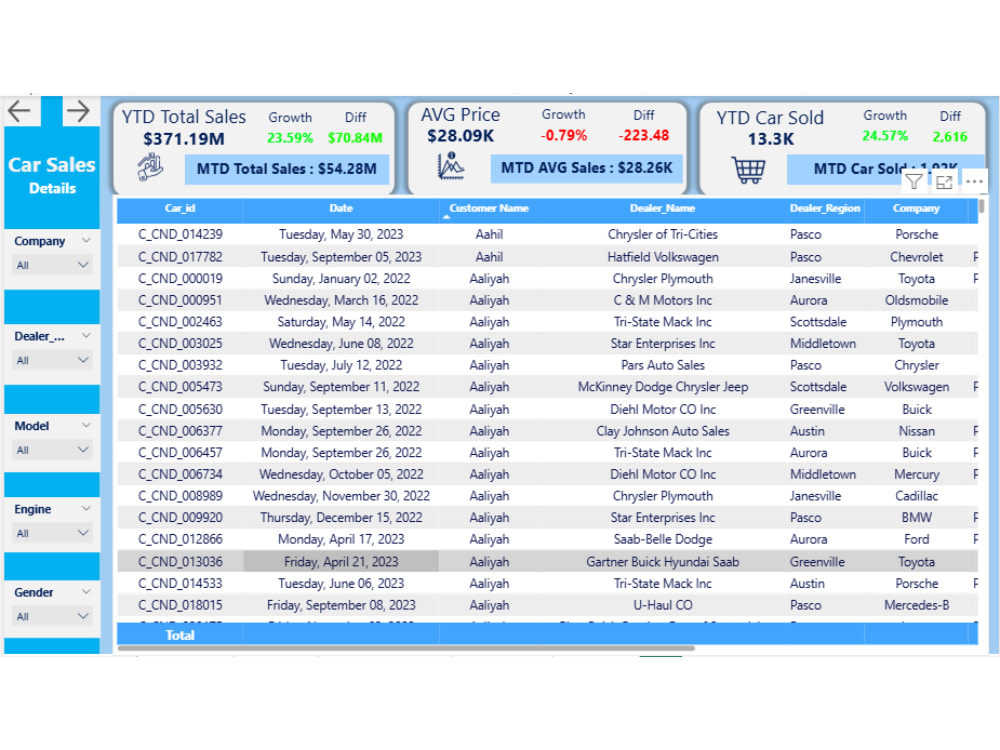
Task: Click dealer U-Haul CO
Action: tap(663, 605)
